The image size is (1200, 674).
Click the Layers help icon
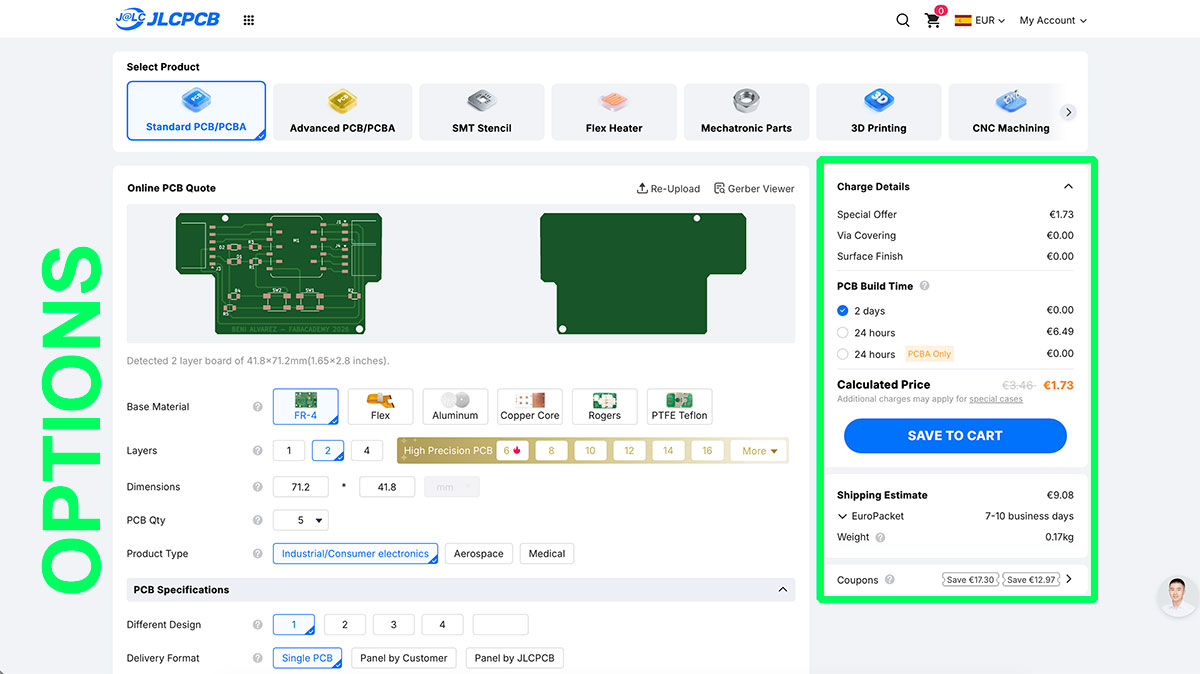point(258,451)
